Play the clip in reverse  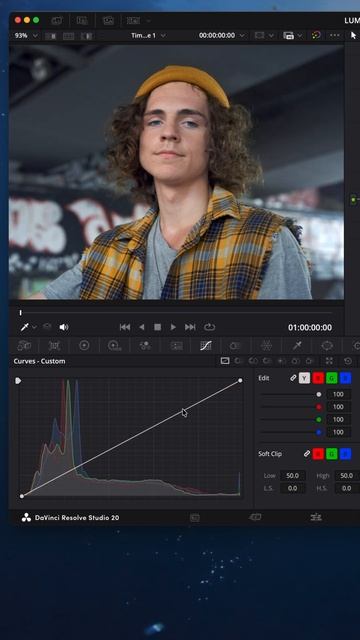142,327
